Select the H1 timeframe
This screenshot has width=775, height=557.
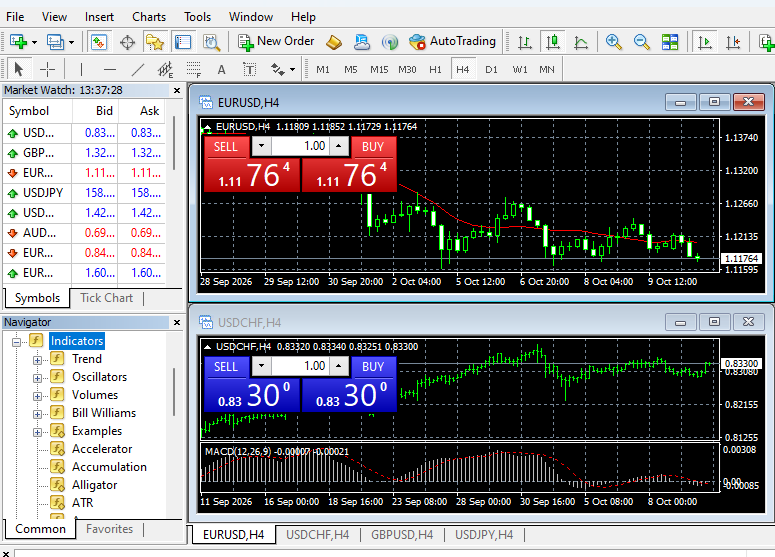(435, 70)
